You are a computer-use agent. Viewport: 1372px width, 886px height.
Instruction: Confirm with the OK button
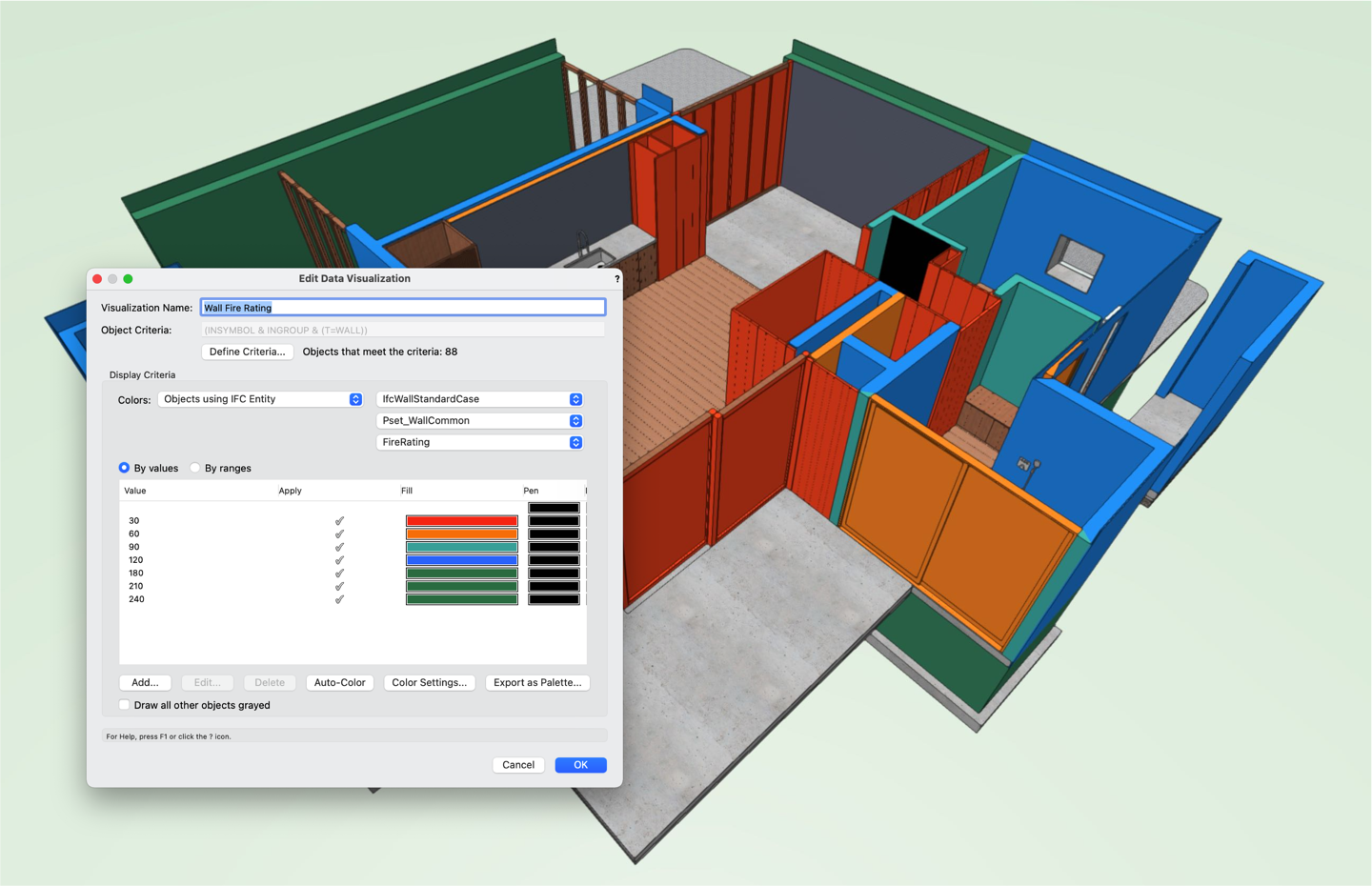pyautogui.click(x=580, y=765)
